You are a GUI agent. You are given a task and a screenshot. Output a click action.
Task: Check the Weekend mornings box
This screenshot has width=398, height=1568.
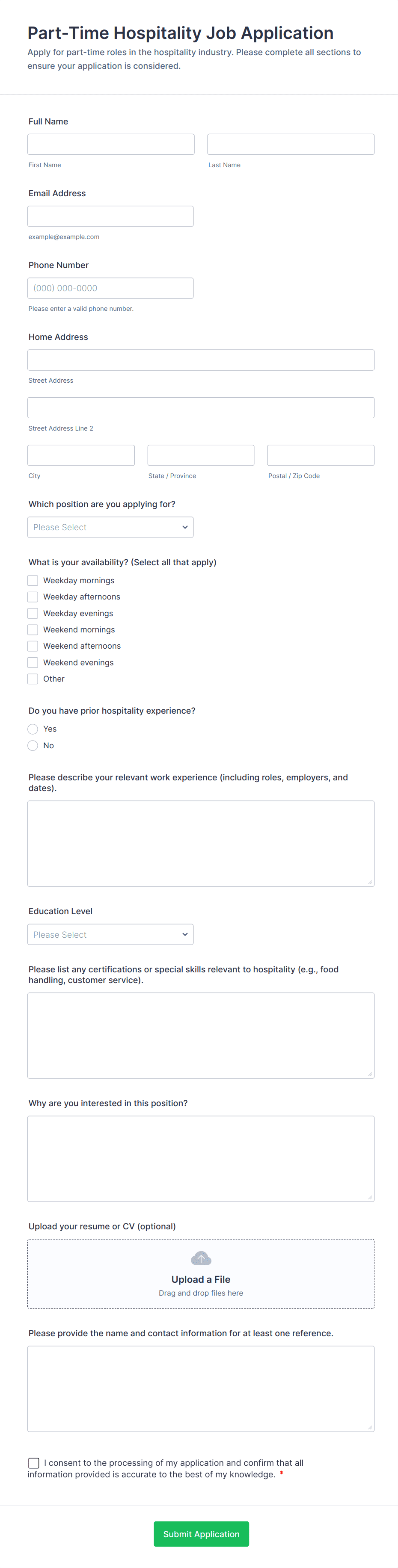(x=32, y=629)
